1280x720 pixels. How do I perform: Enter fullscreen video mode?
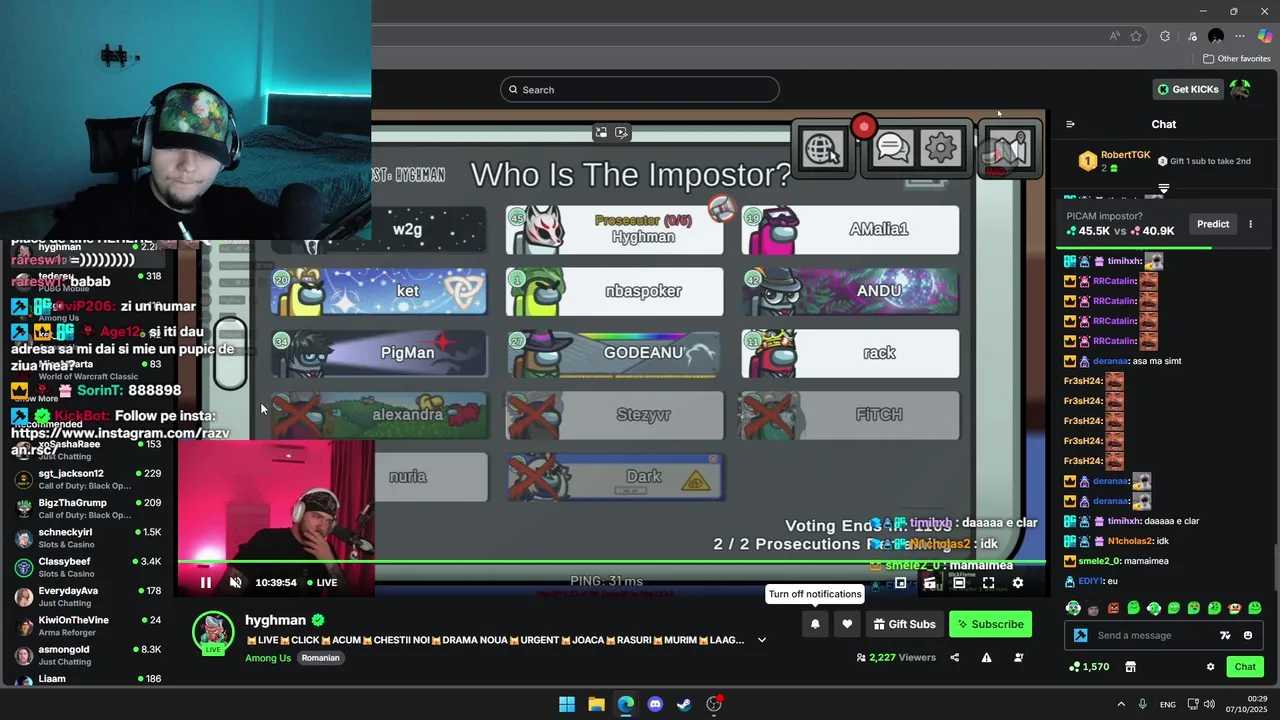pos(988,583)
